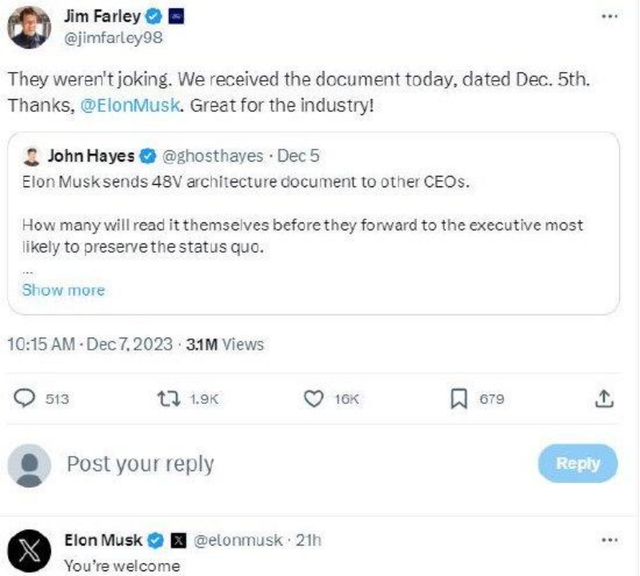Click the reply comment icon
The image size is (640, 576).
pos(24,398)
